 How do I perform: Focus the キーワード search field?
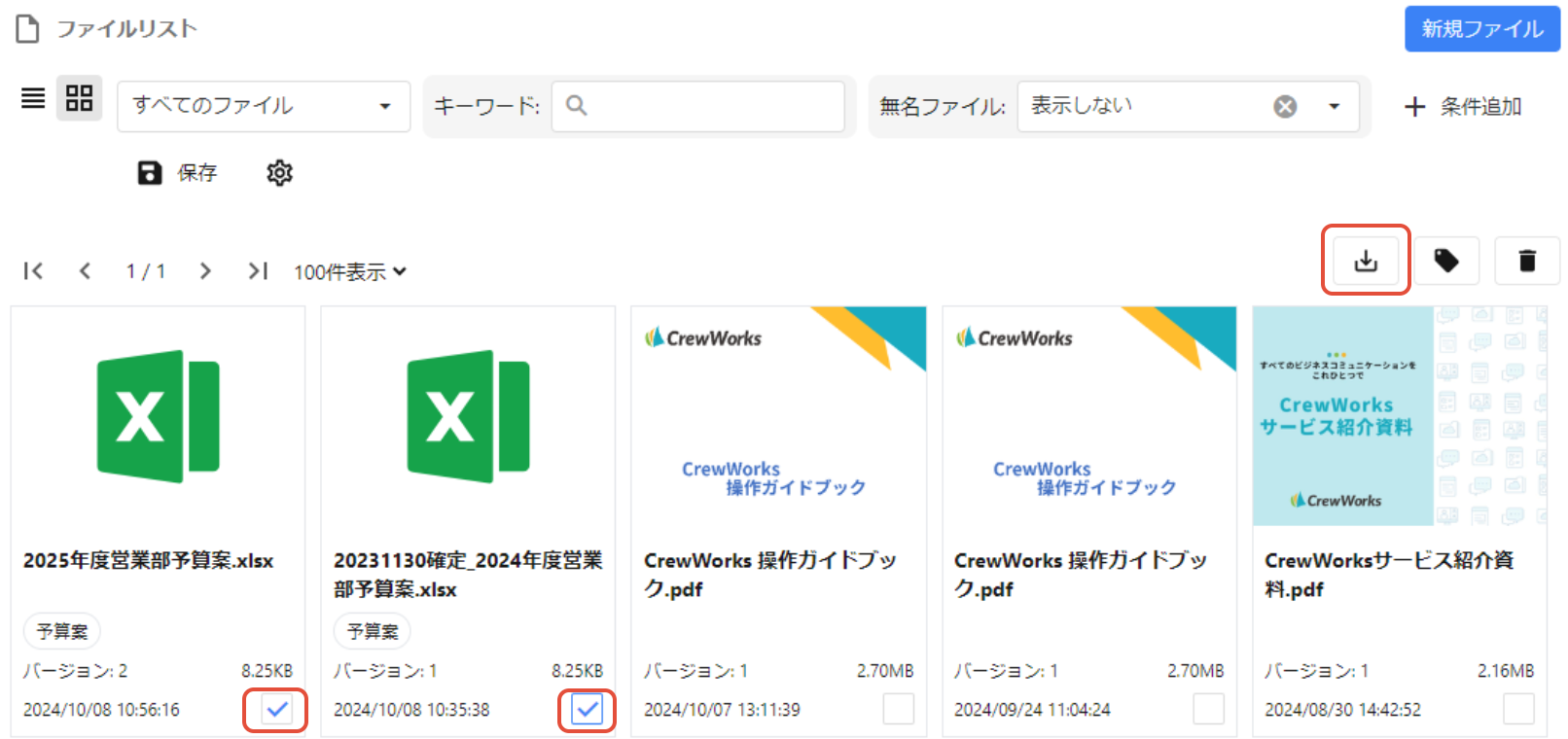698,106
